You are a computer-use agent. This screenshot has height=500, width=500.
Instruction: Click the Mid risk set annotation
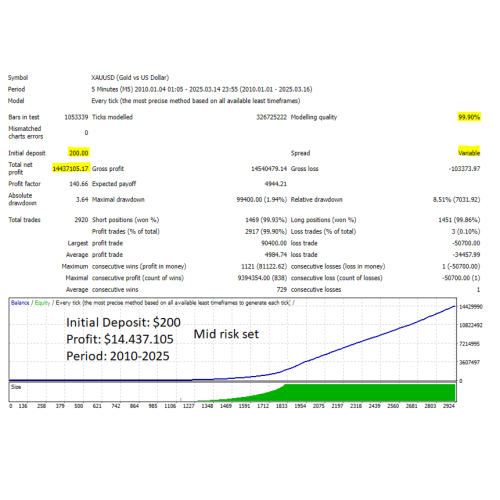[x=226, y=334]
